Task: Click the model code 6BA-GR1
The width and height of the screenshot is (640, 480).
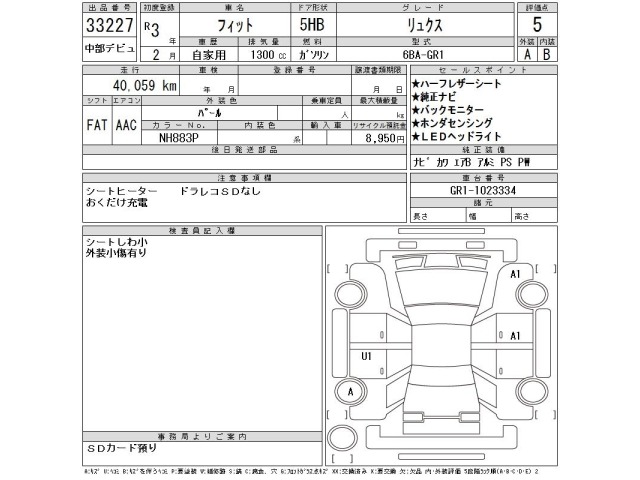Action: tap(423, 55)
